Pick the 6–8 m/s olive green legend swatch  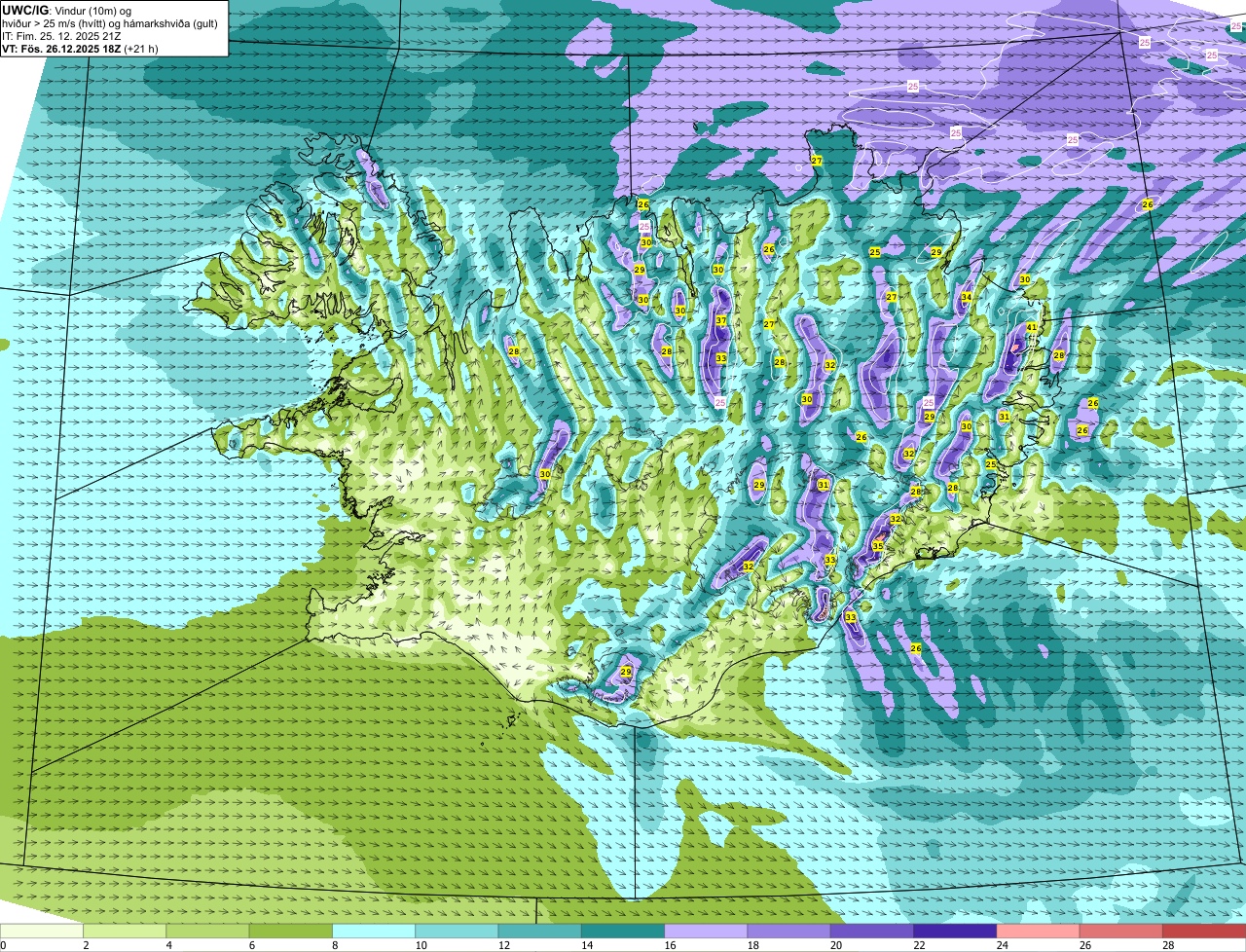tap(291, 931)
